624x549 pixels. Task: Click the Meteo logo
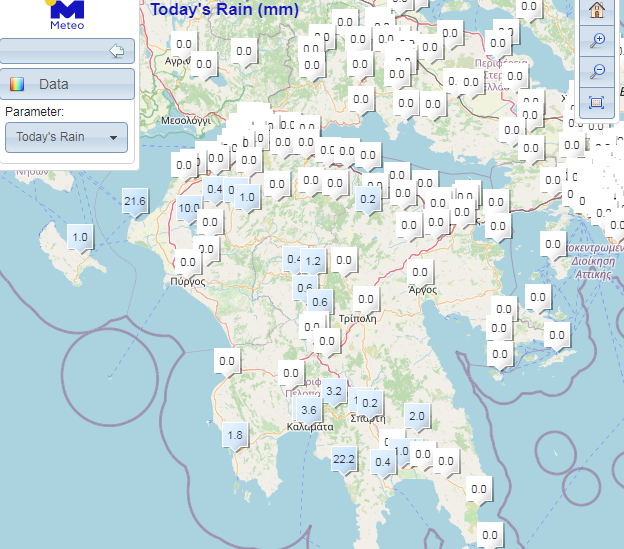pyautogui.click(x=67, y=16)
